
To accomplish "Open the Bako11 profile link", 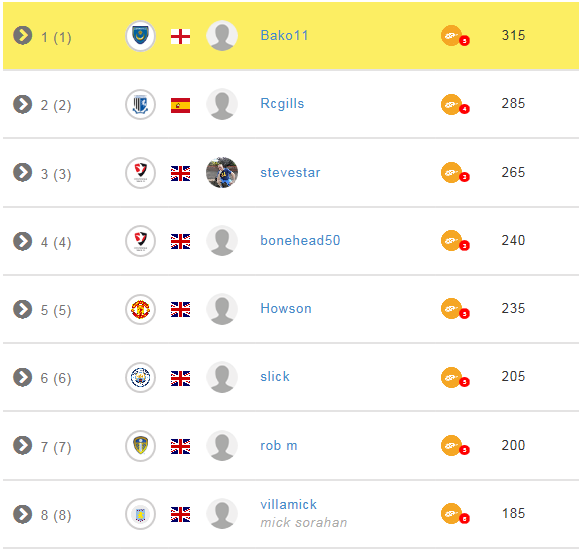I will click(x=284, y=35).
